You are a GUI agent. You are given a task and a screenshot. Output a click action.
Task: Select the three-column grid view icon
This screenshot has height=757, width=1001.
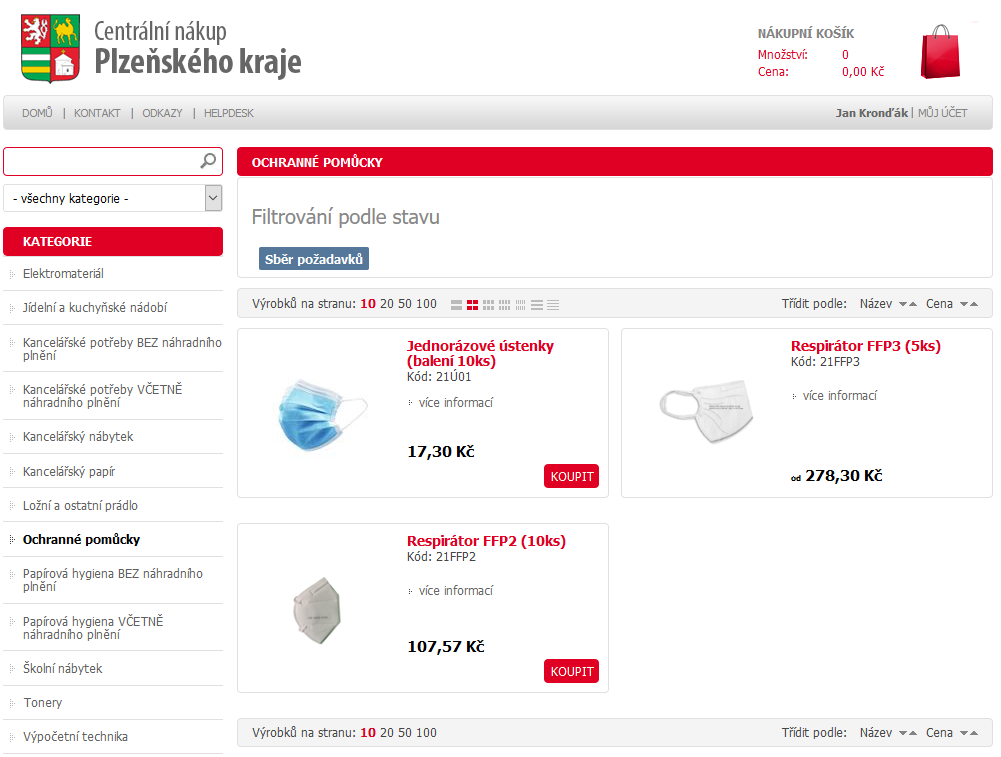tap(488, 305)
